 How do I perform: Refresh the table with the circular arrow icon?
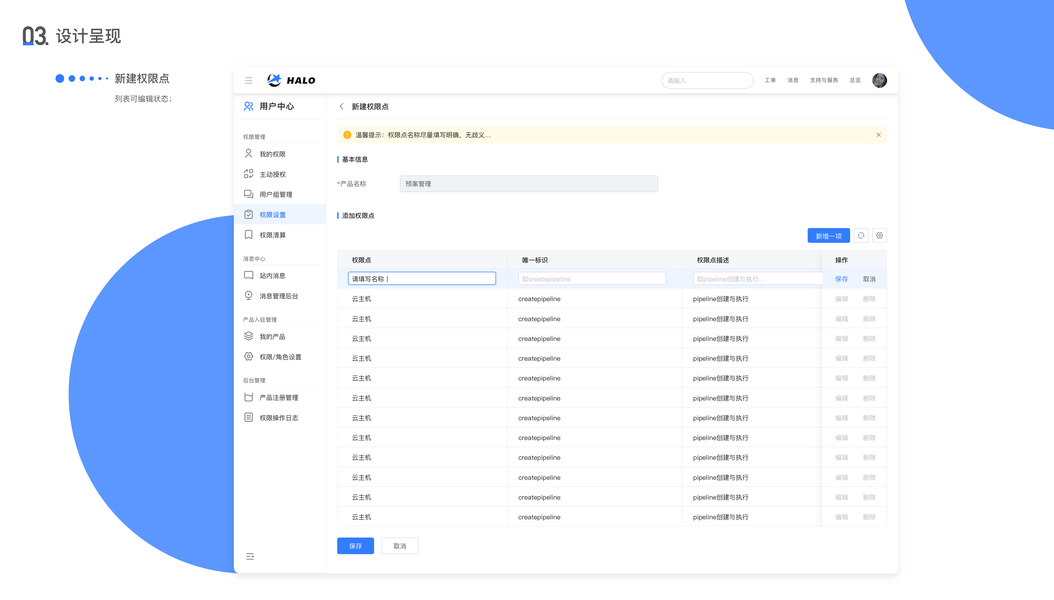pyautogui.click(x=861, y=236)
